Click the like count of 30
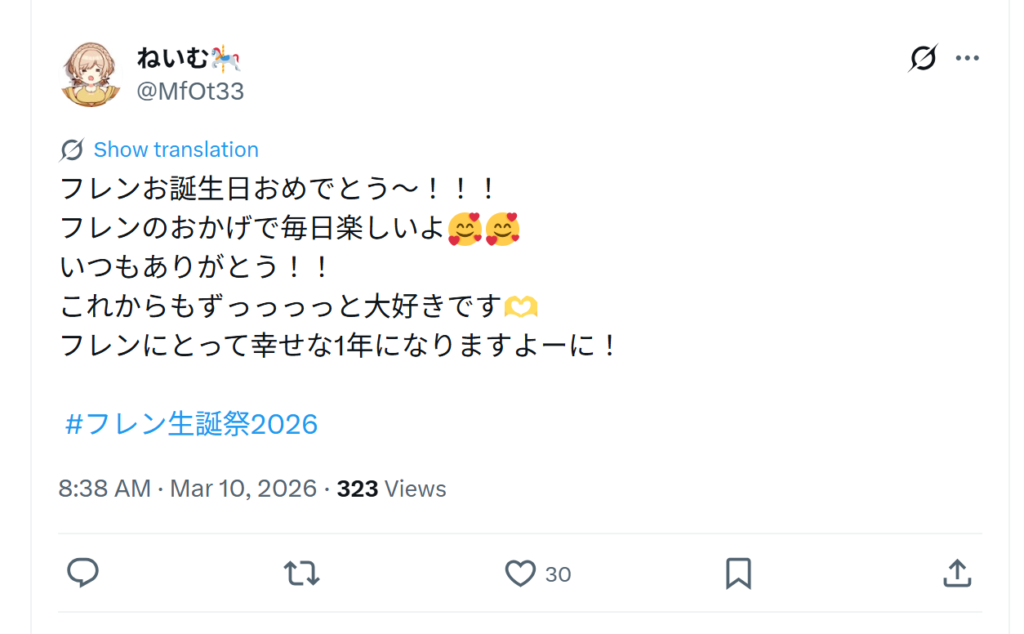 (x=558, y=574)
